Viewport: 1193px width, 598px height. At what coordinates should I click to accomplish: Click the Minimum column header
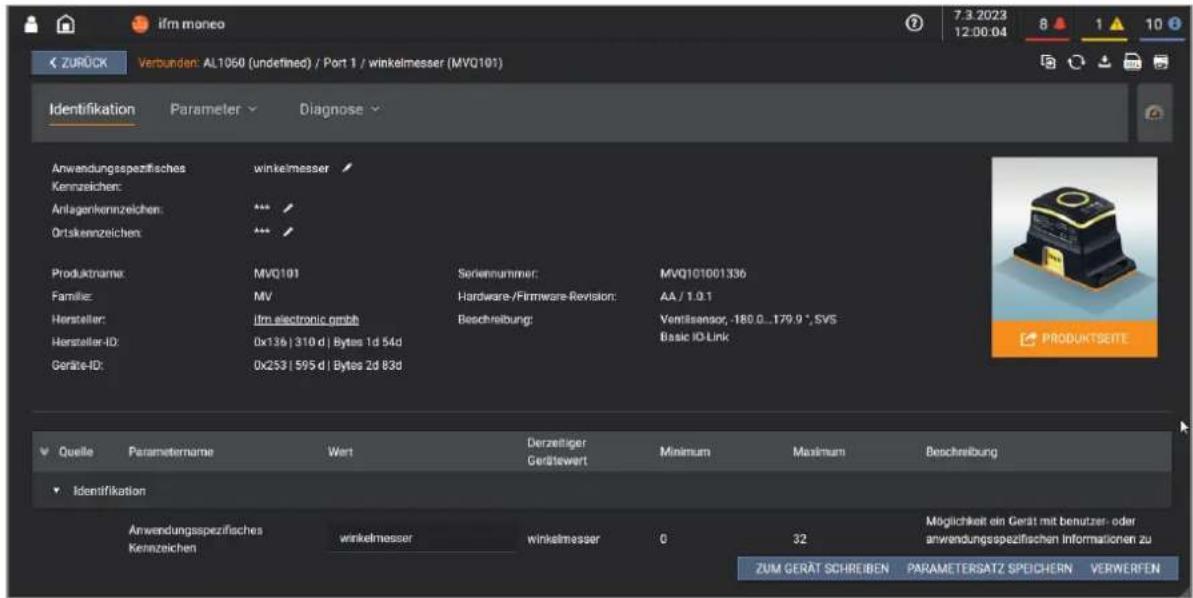click(x=685, y=452)
